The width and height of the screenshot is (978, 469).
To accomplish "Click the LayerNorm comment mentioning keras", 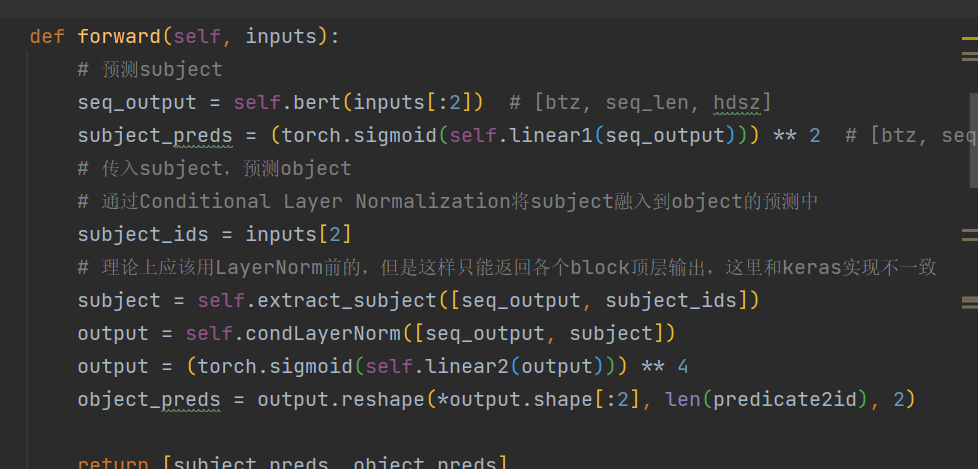I will click(507, 268).
